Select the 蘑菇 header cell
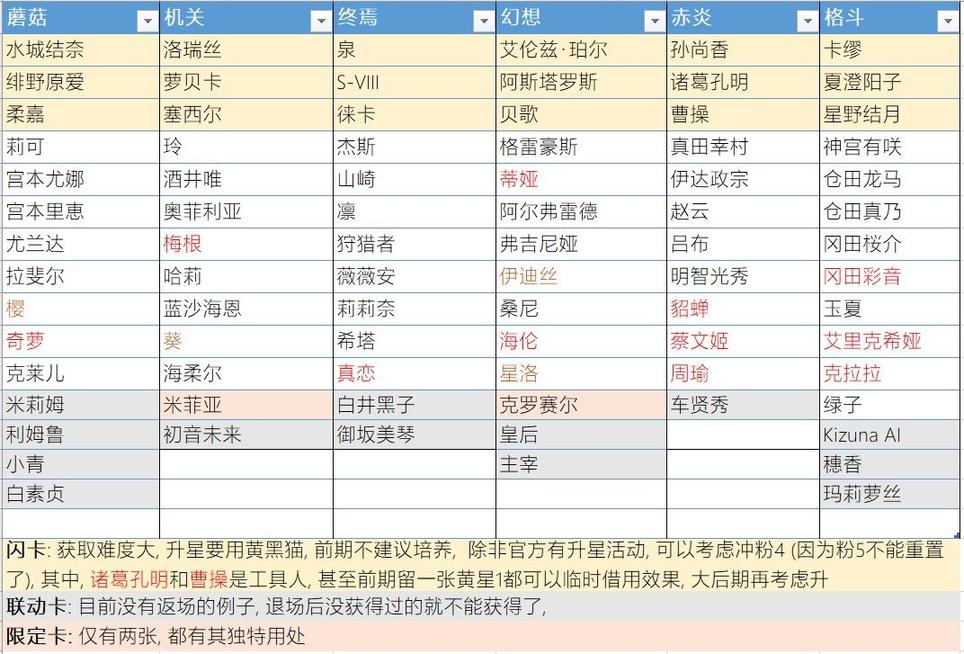964x654 pixels. point(81,17)
